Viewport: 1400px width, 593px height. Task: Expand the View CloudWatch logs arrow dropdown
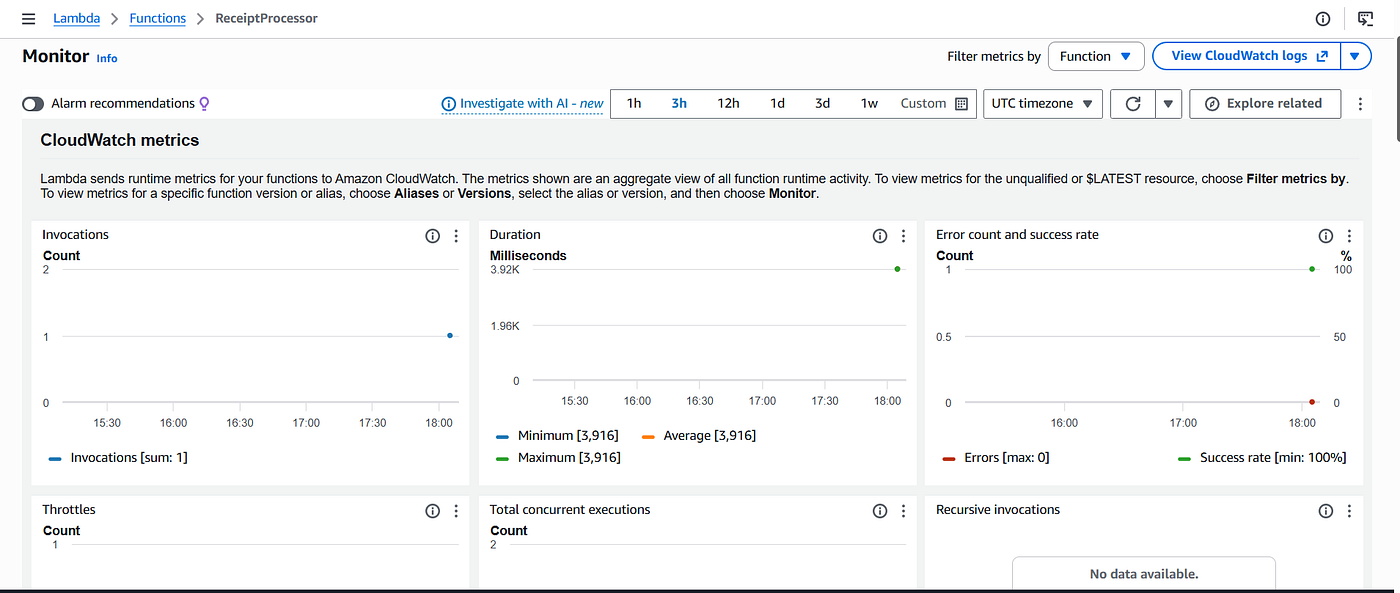coord(1354,56)
